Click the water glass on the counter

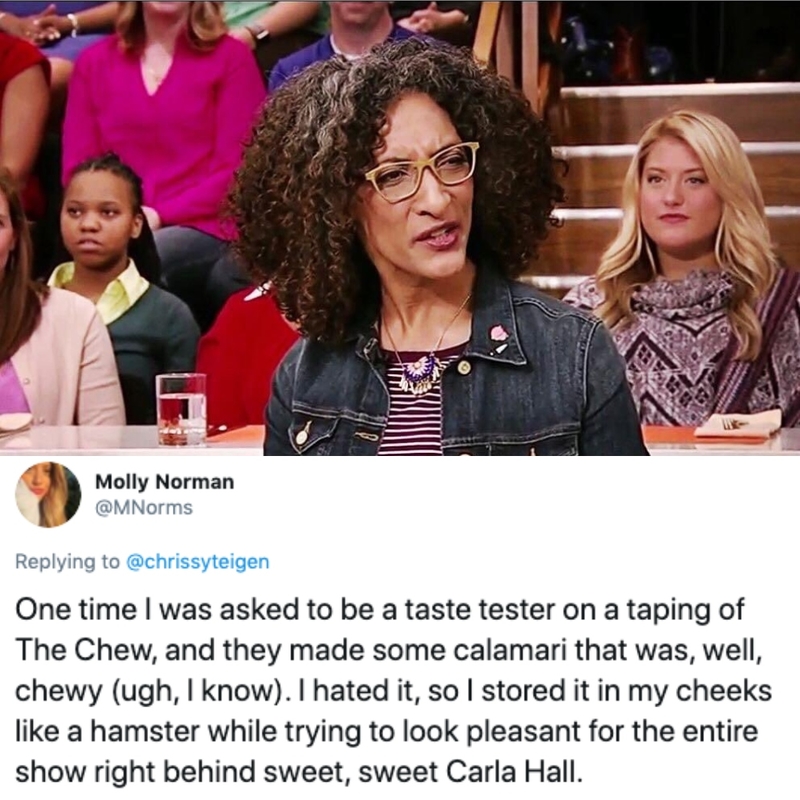[181, 408]
